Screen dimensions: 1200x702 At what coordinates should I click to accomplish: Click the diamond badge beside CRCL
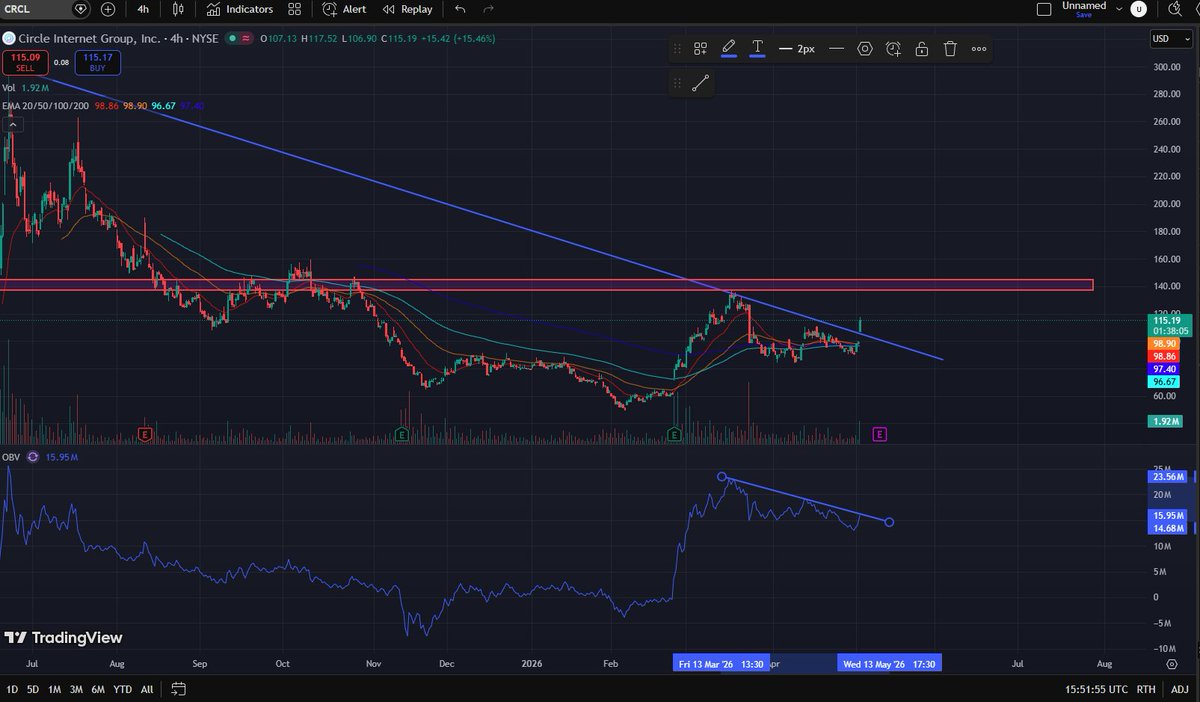click(81, 9)
